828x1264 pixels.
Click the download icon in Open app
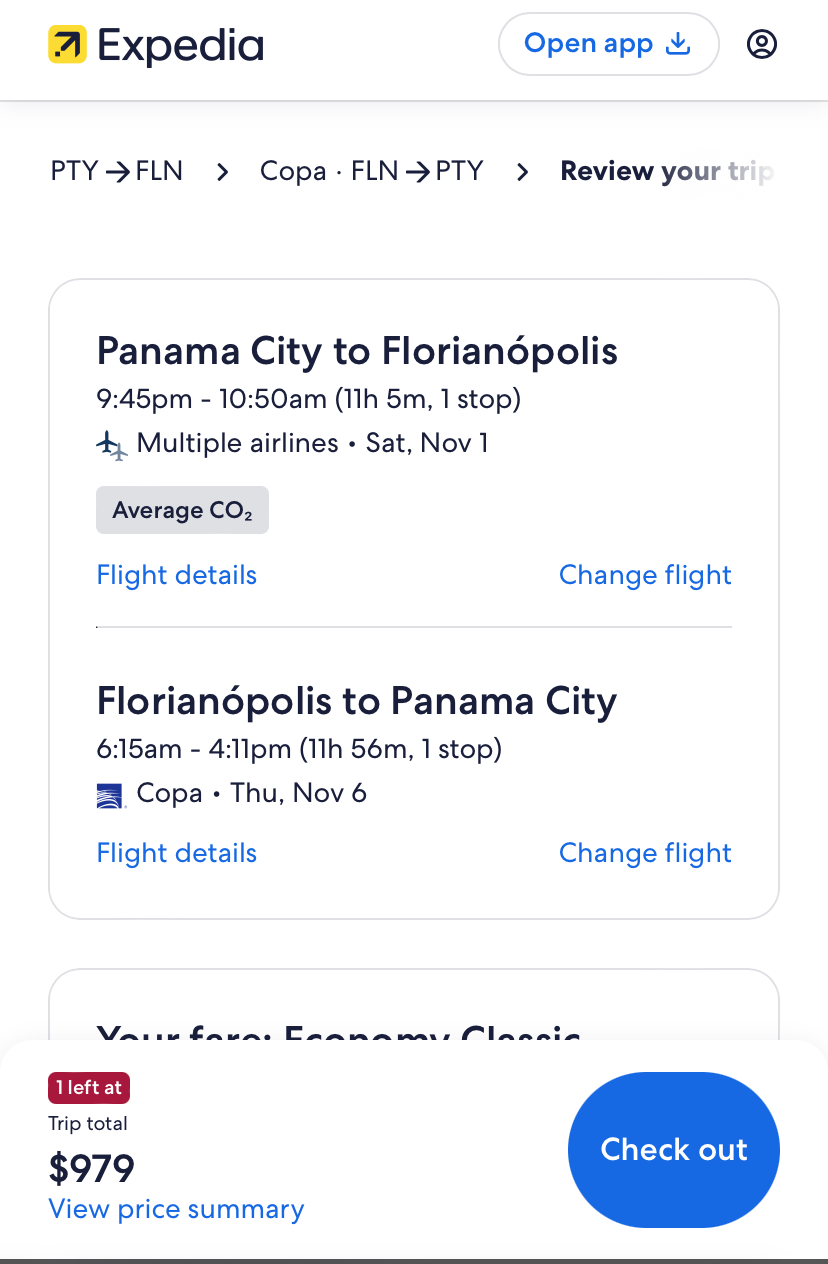coord(679,44)
